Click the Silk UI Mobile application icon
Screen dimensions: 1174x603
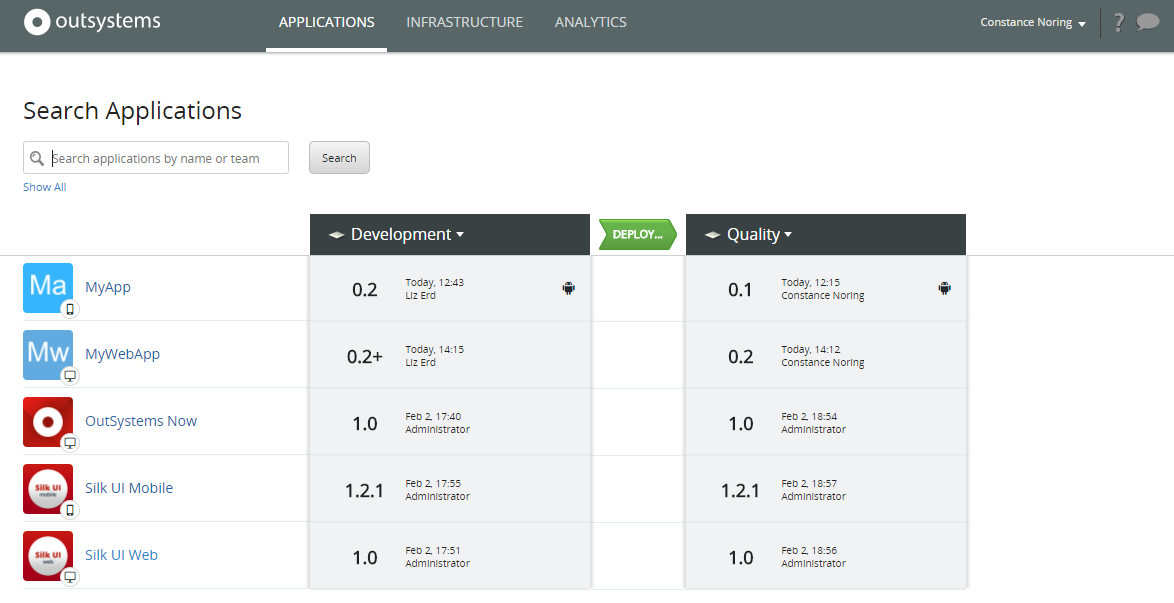pyautogui.click(x=48, y=489)
